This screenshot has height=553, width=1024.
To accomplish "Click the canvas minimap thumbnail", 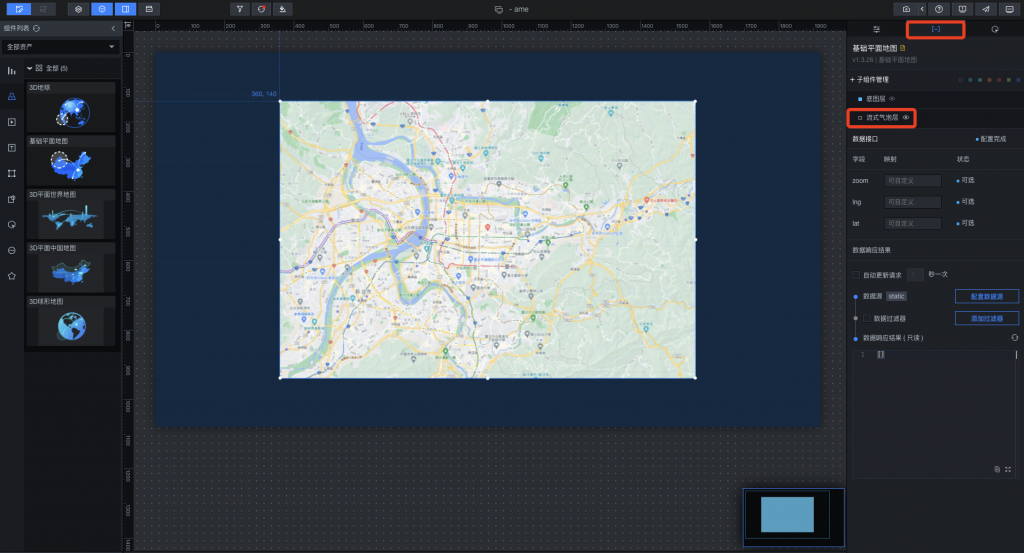I will pyautogui.click(x=793, y=516).
